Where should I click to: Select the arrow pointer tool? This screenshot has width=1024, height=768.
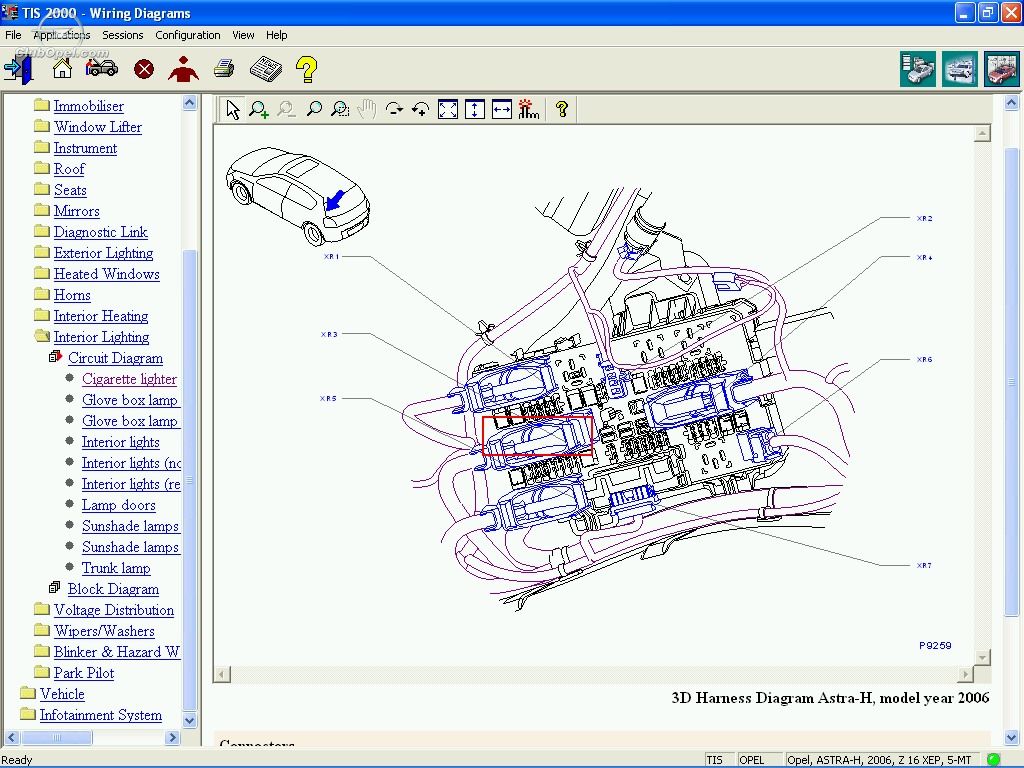232,109
